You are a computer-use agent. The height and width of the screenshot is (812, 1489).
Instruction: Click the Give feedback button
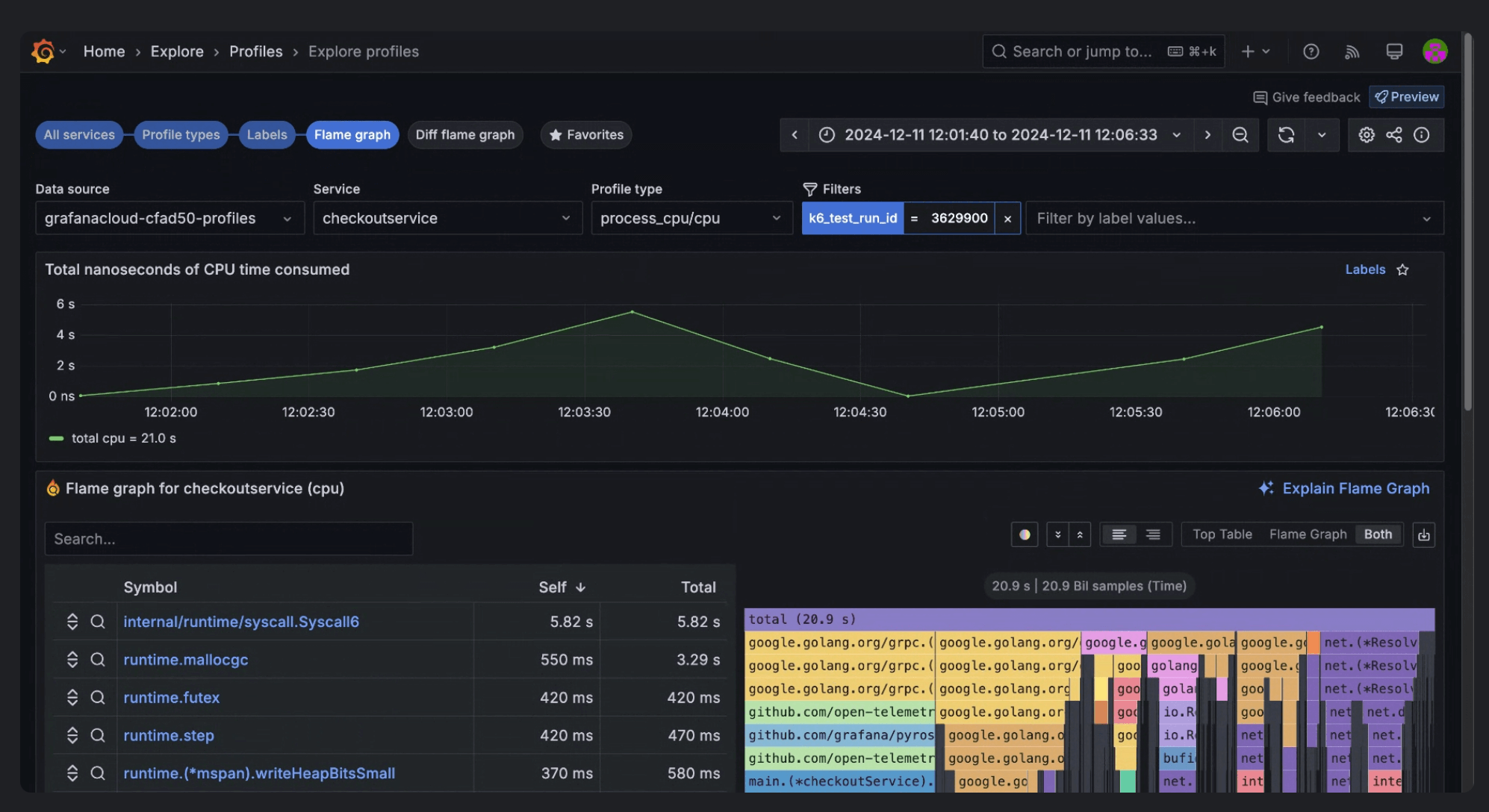[x=1305, y=97]
